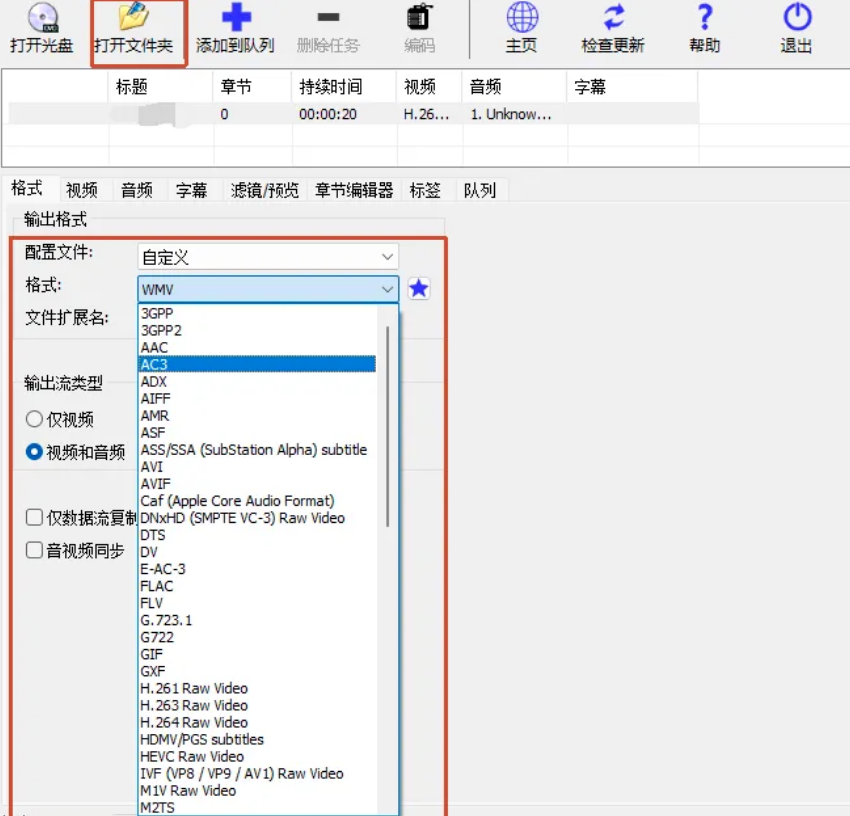Image resolution: width=850 pixels, height=816 pixels.
Task: Open folder via 打开文件夹 icon
Action: pyautogui.click(x=133, y=16)
